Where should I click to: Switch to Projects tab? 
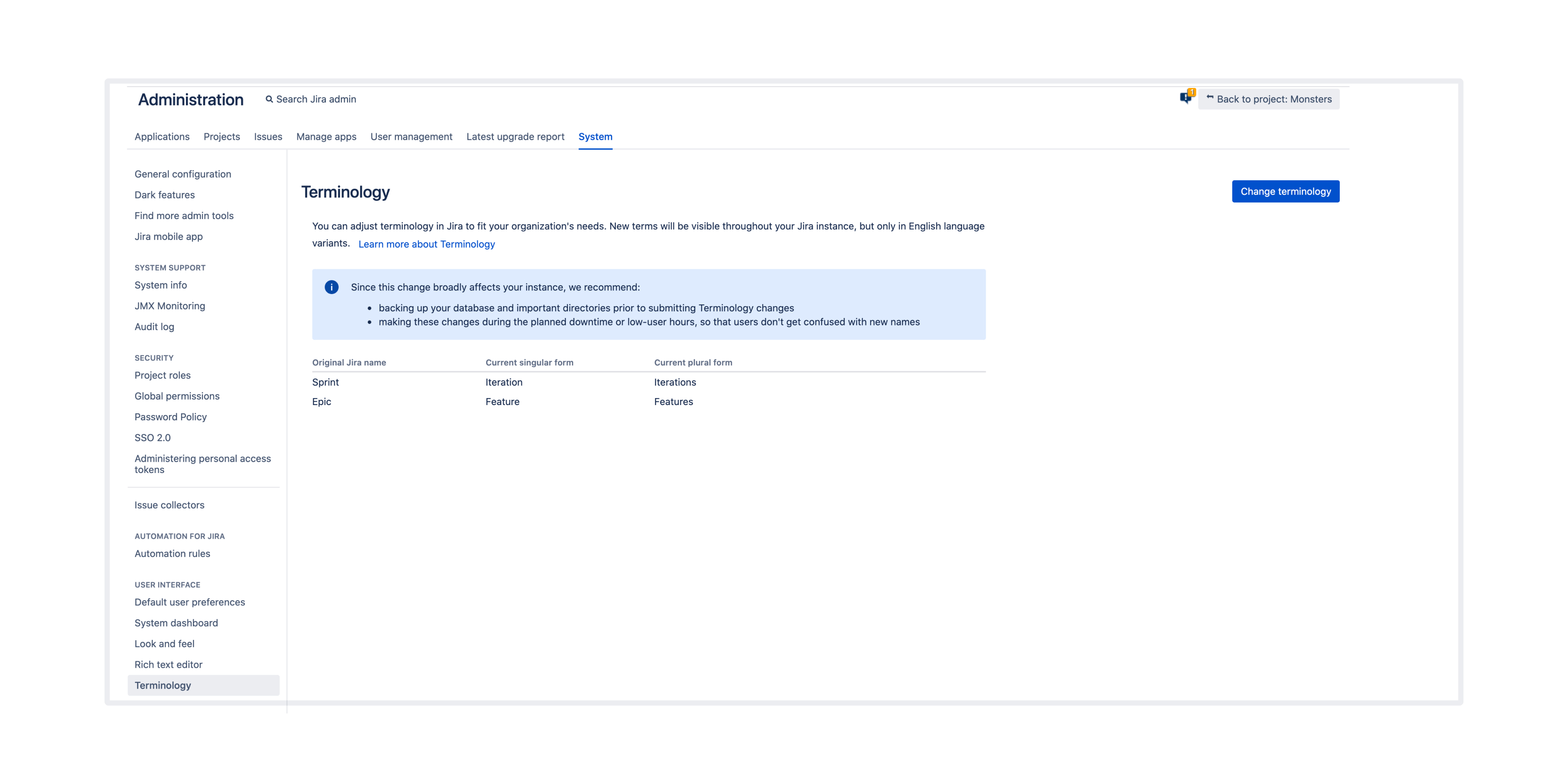[222, 136]
